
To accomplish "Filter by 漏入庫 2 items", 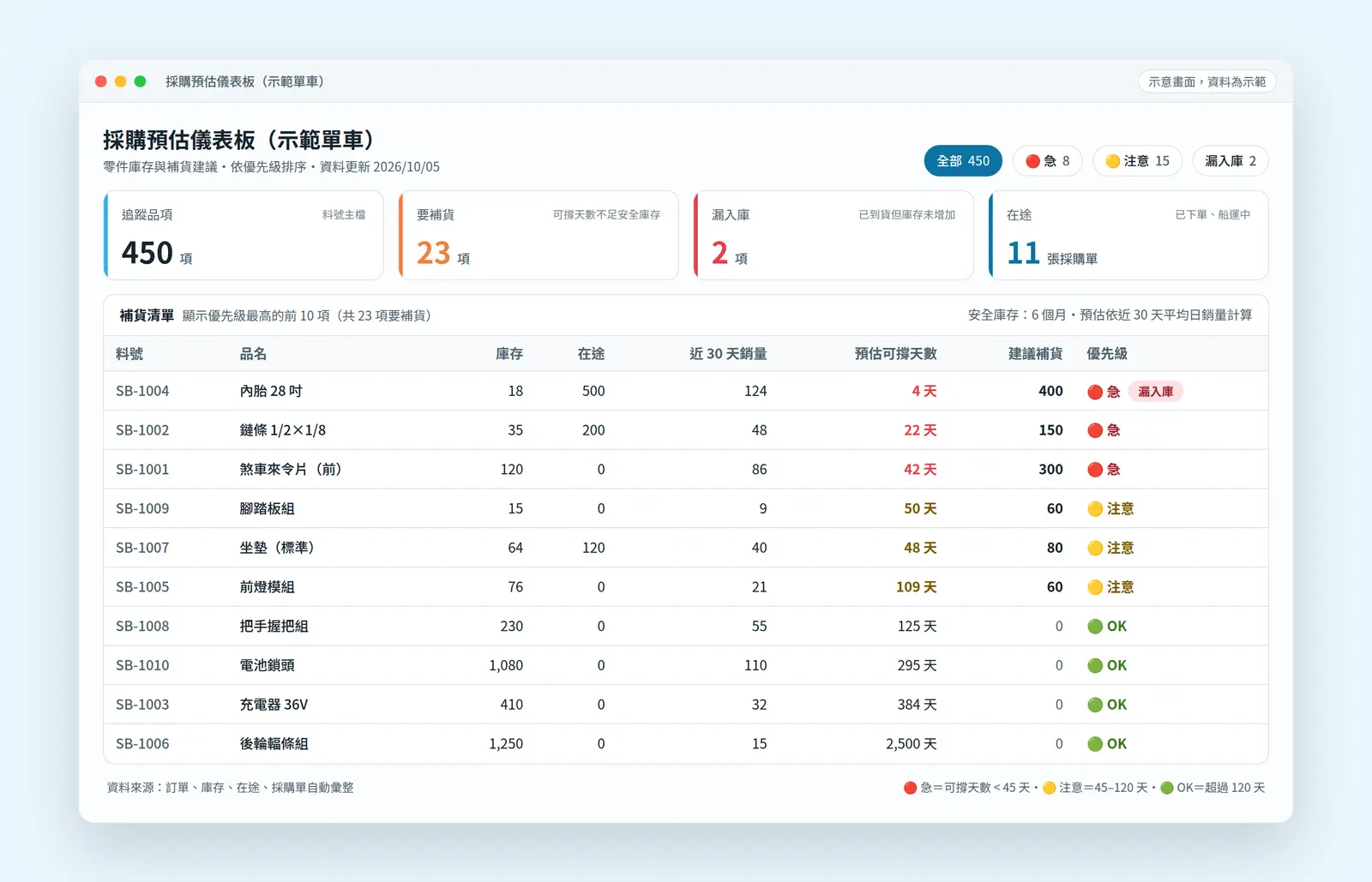I will (1231, 161).
